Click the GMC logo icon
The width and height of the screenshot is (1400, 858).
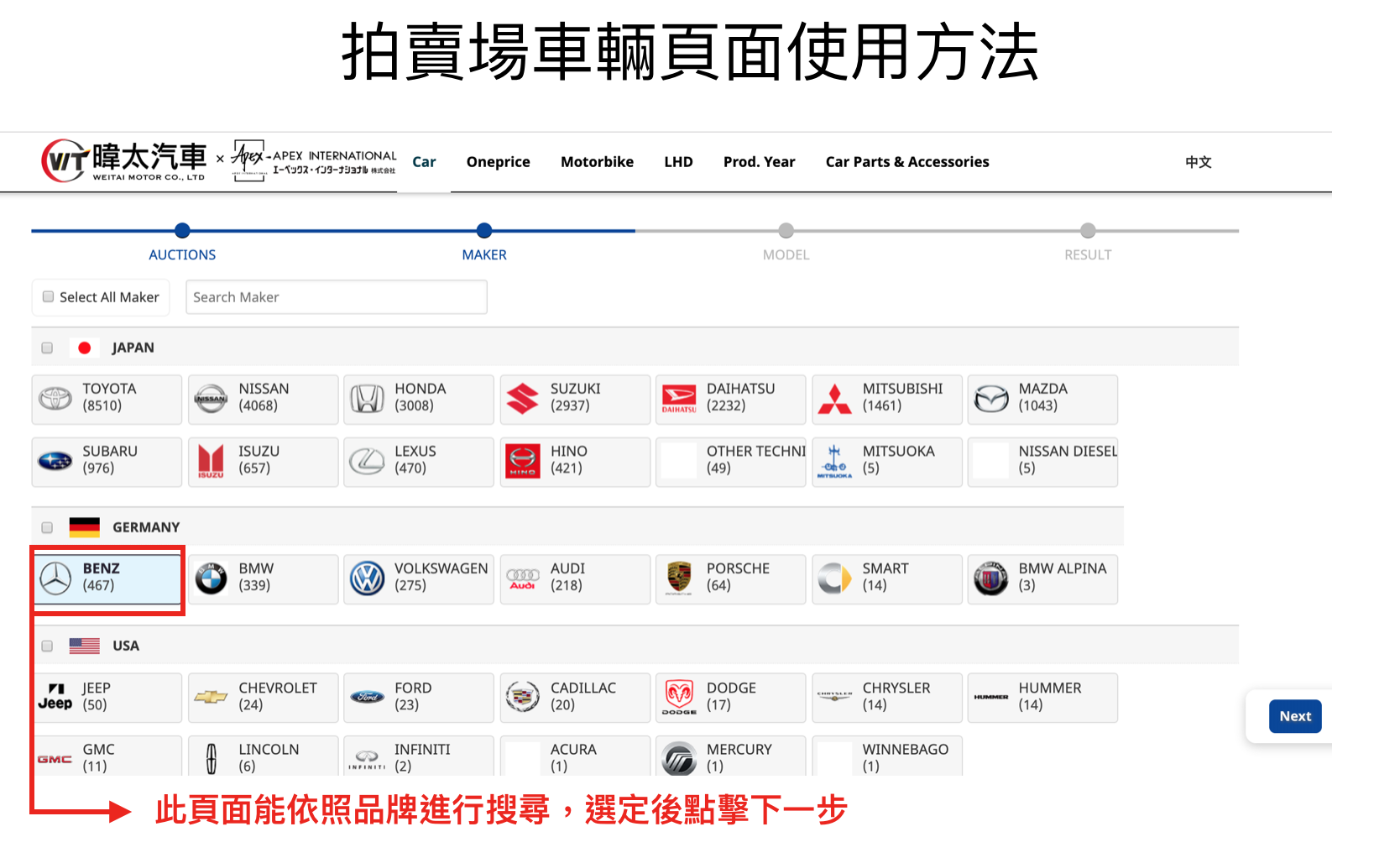[x=55, y=759]
